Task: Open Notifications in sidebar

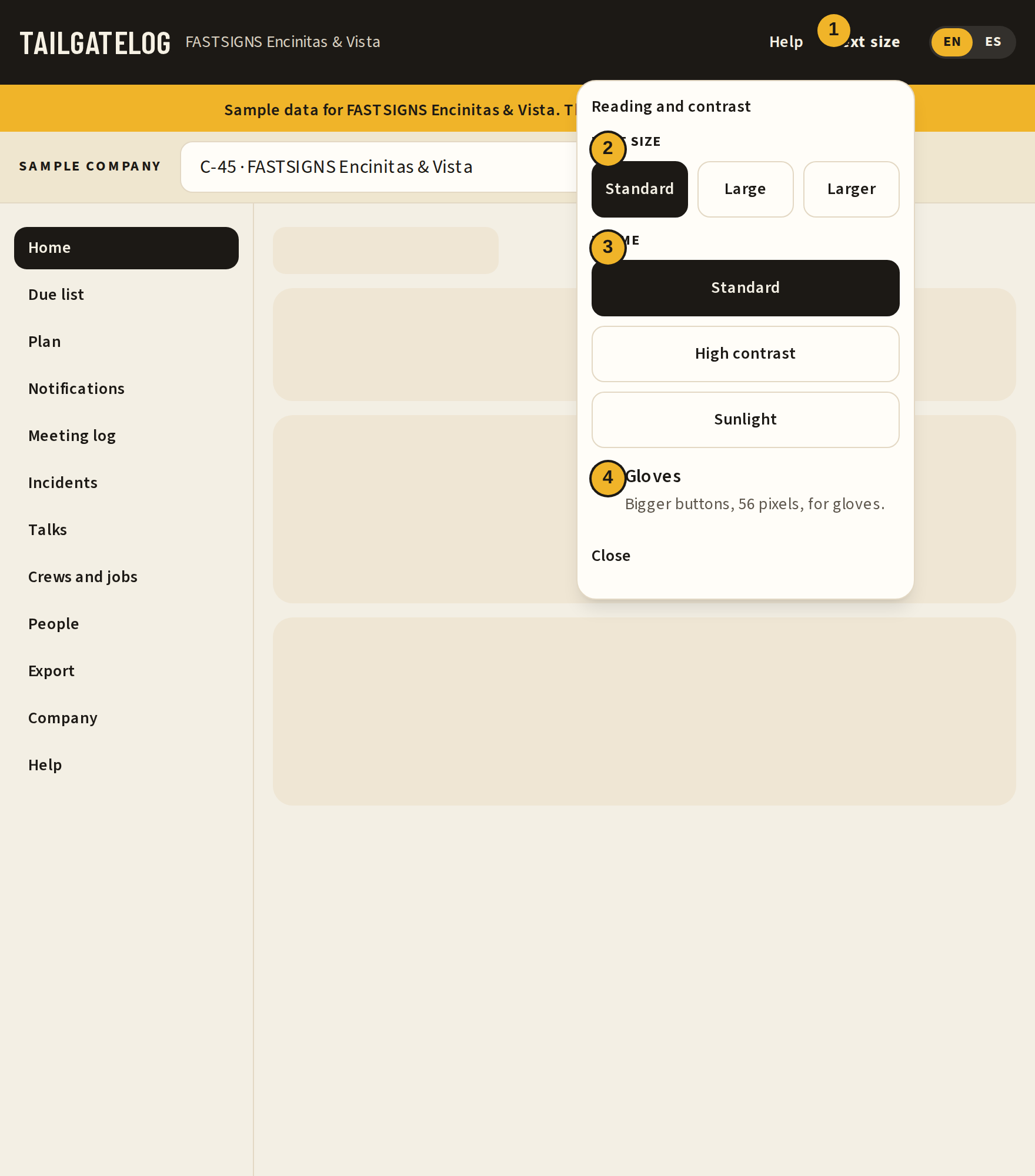Action: tap(126, 389)
